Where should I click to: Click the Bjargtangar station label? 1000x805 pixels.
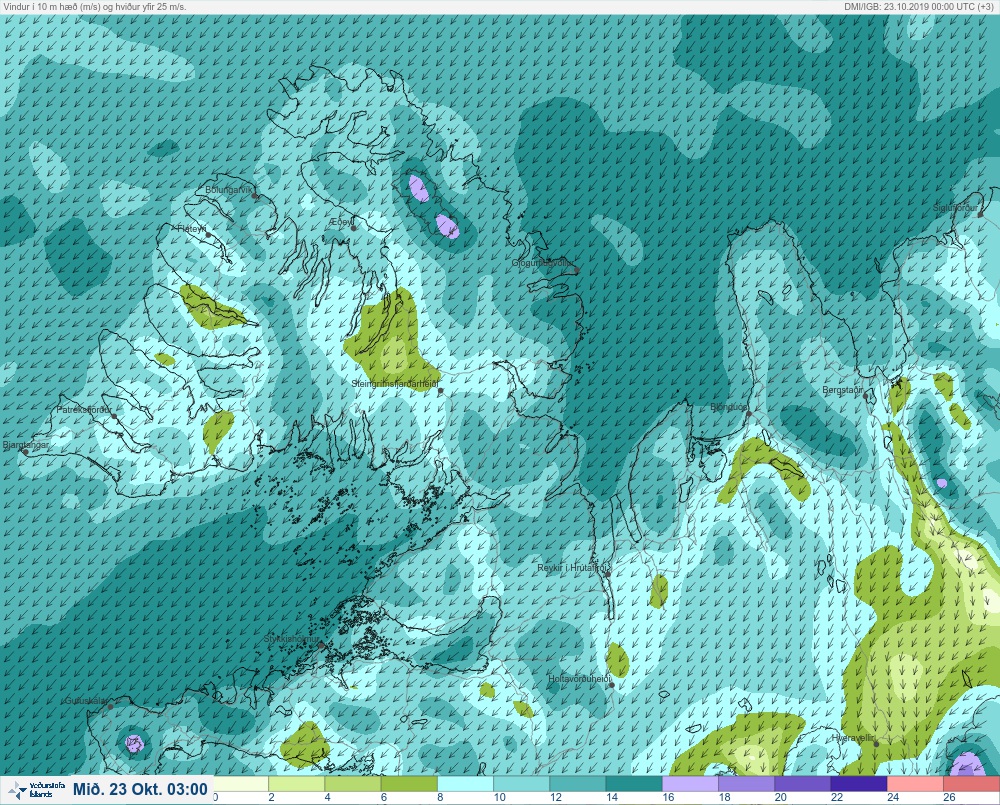(x=26, y=445)
